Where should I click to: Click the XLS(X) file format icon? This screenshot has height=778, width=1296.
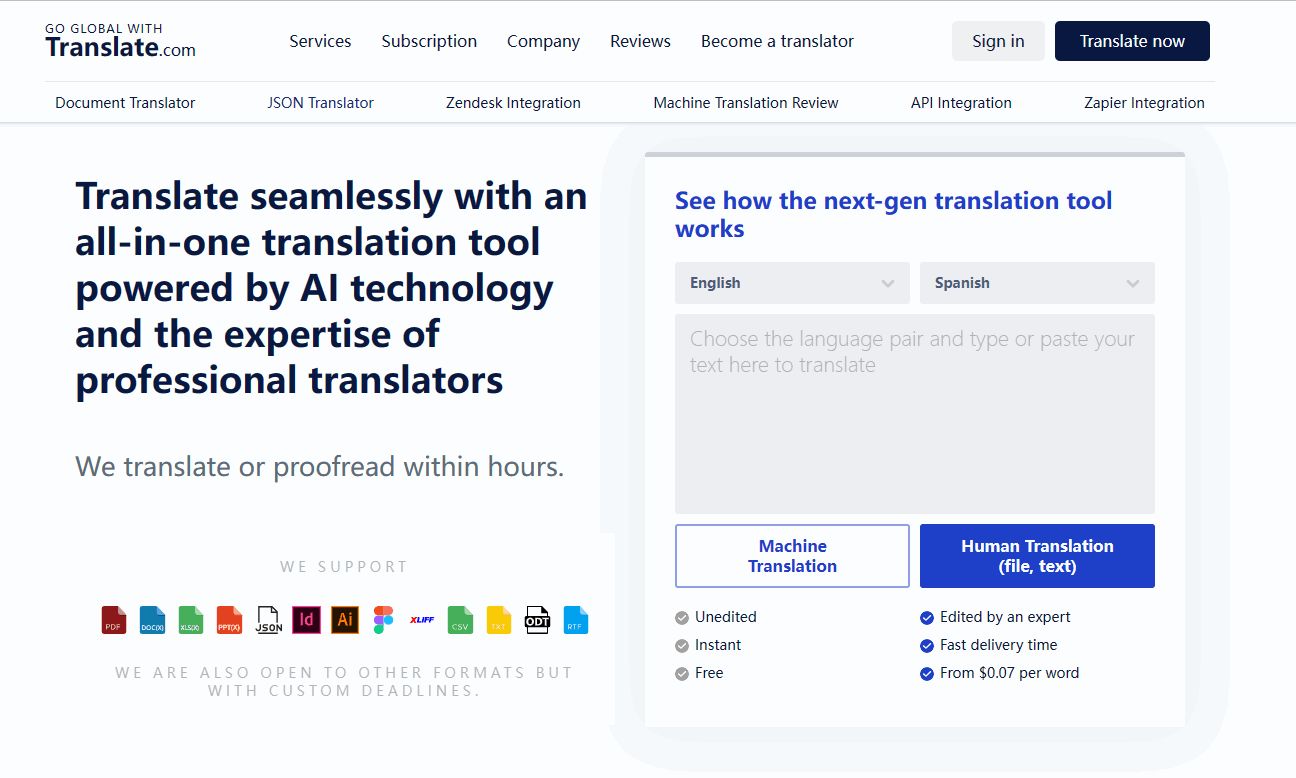(x=191, y=620)
